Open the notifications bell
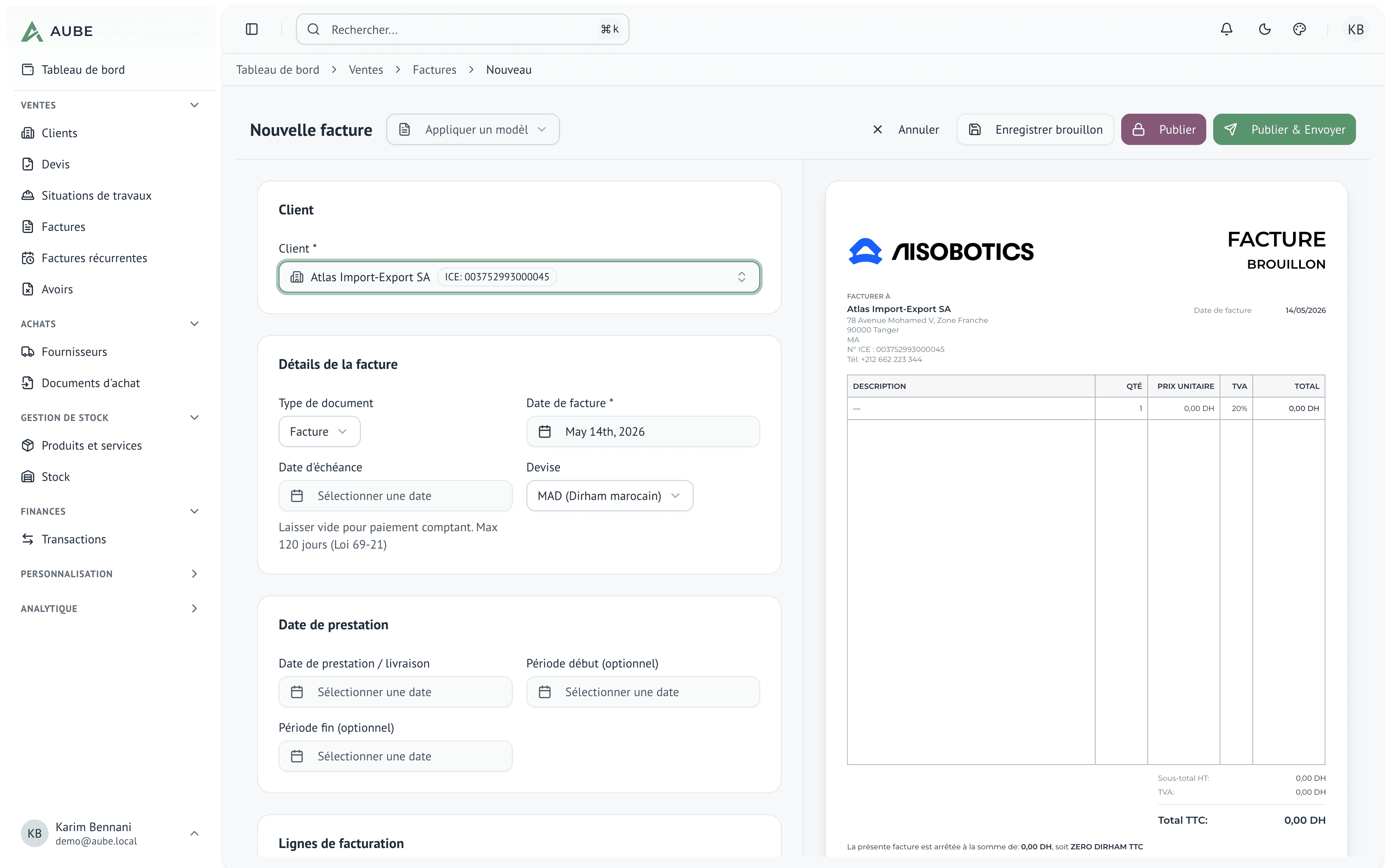Screen dimensions: 1389x868 [x=1226, y=29]
